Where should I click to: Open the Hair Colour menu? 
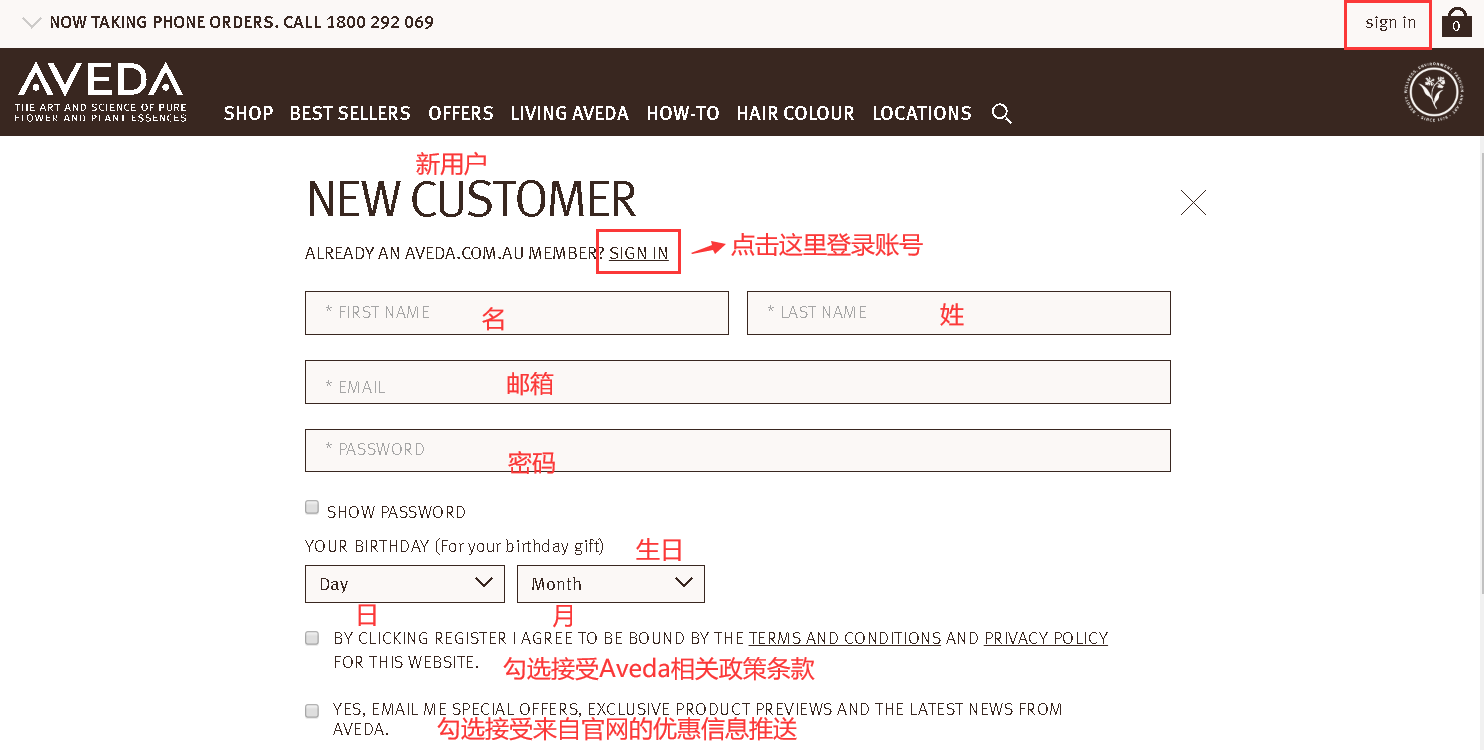click(x=795, y=113)
